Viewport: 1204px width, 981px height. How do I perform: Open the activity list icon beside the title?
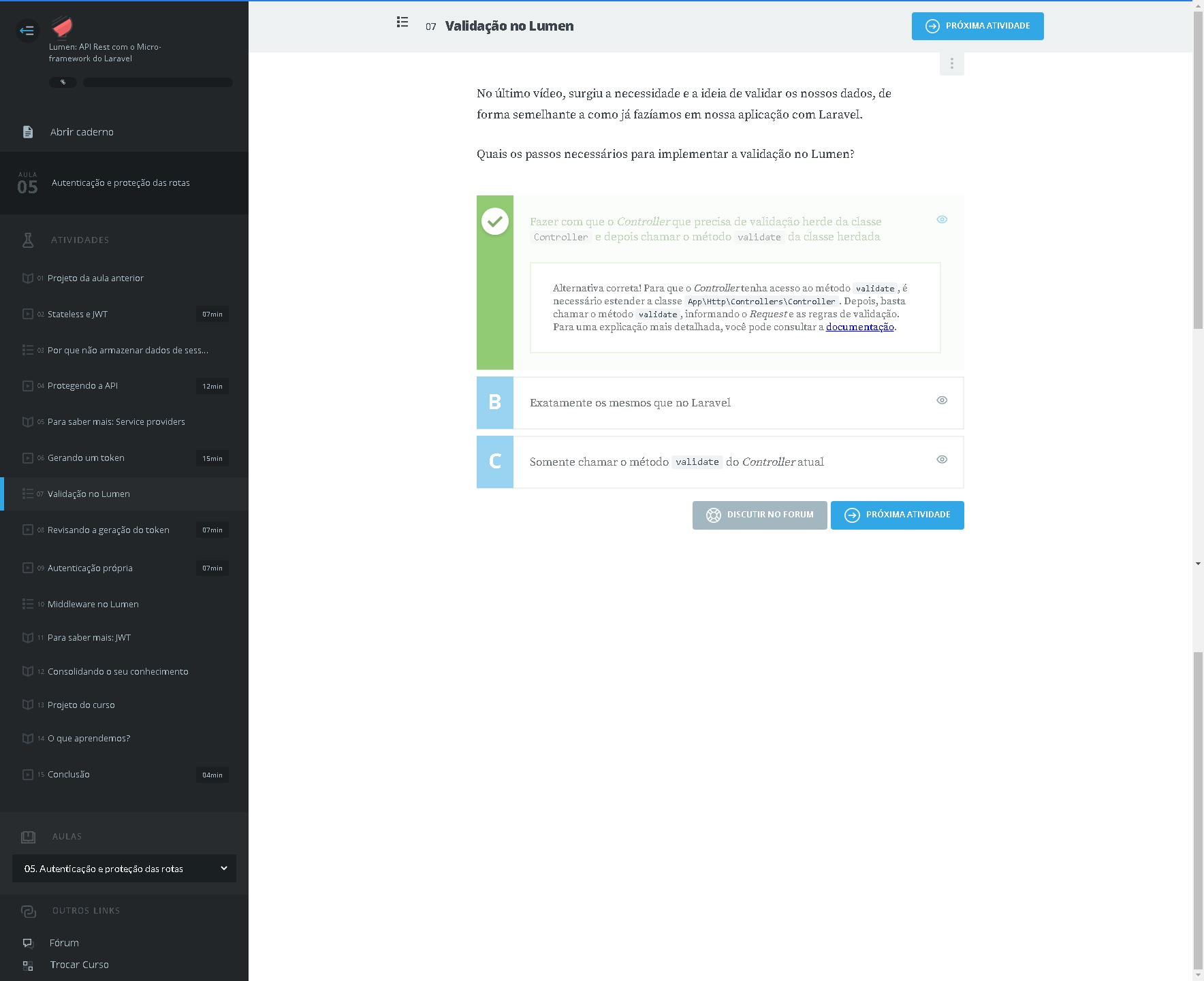click(x=402, y=22)
